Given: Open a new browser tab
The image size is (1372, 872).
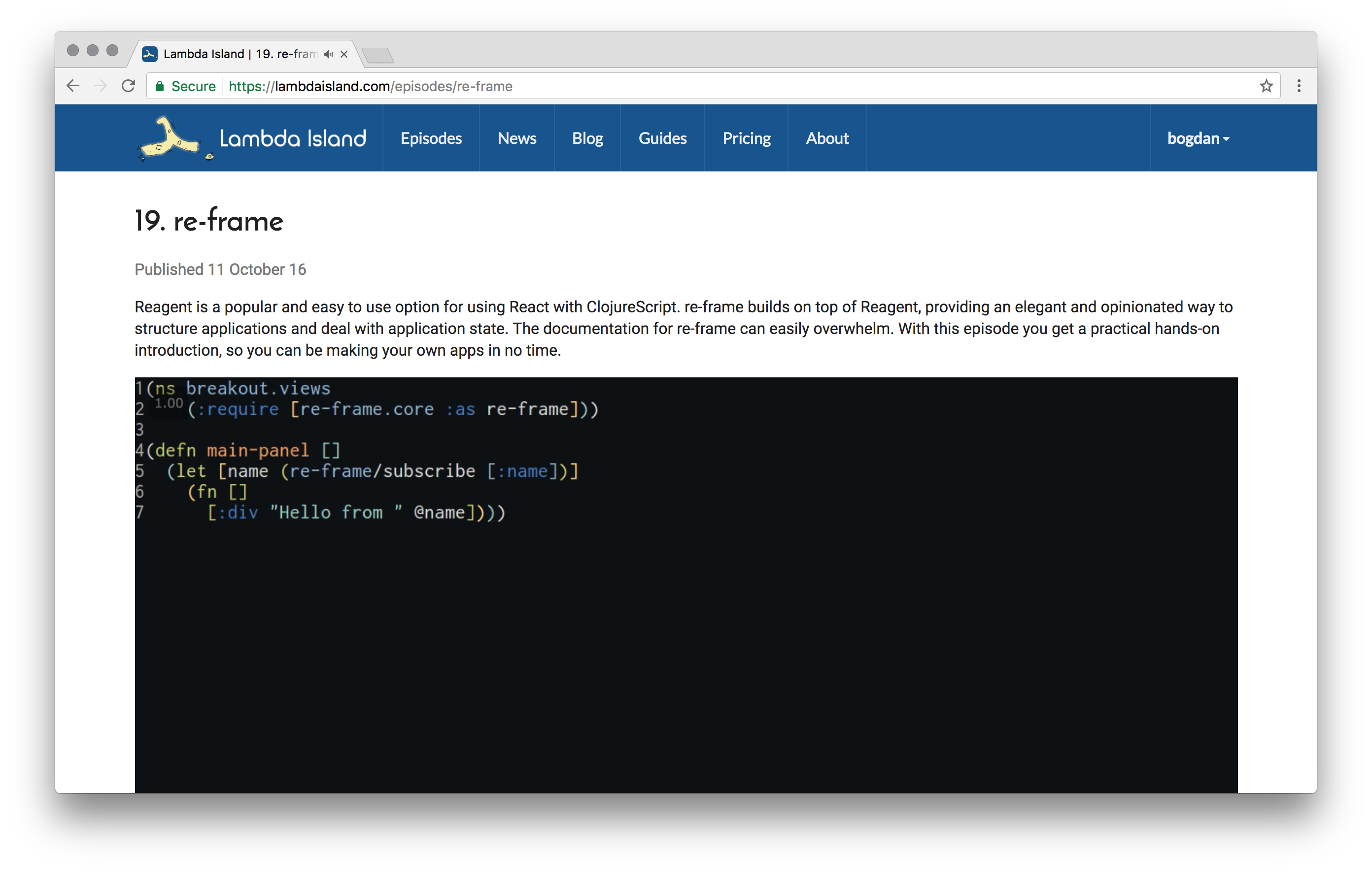Looking at the screenshot, I should 378,55.
